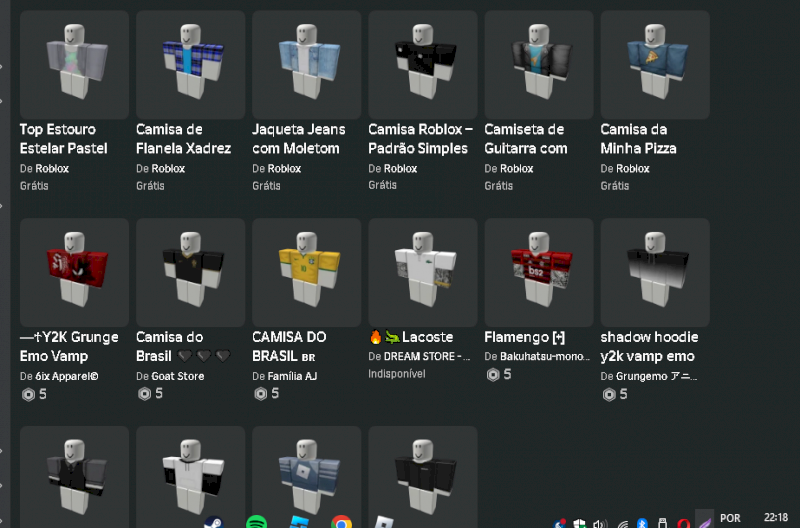Open the black Camisa do Brasil thumbnail
Image resolution: width=800 pixels, height=528 pixels.
[x=191, y=272]
